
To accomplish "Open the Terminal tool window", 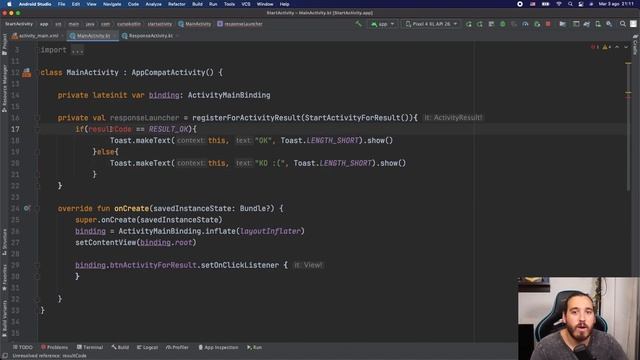I will (90, 347).
